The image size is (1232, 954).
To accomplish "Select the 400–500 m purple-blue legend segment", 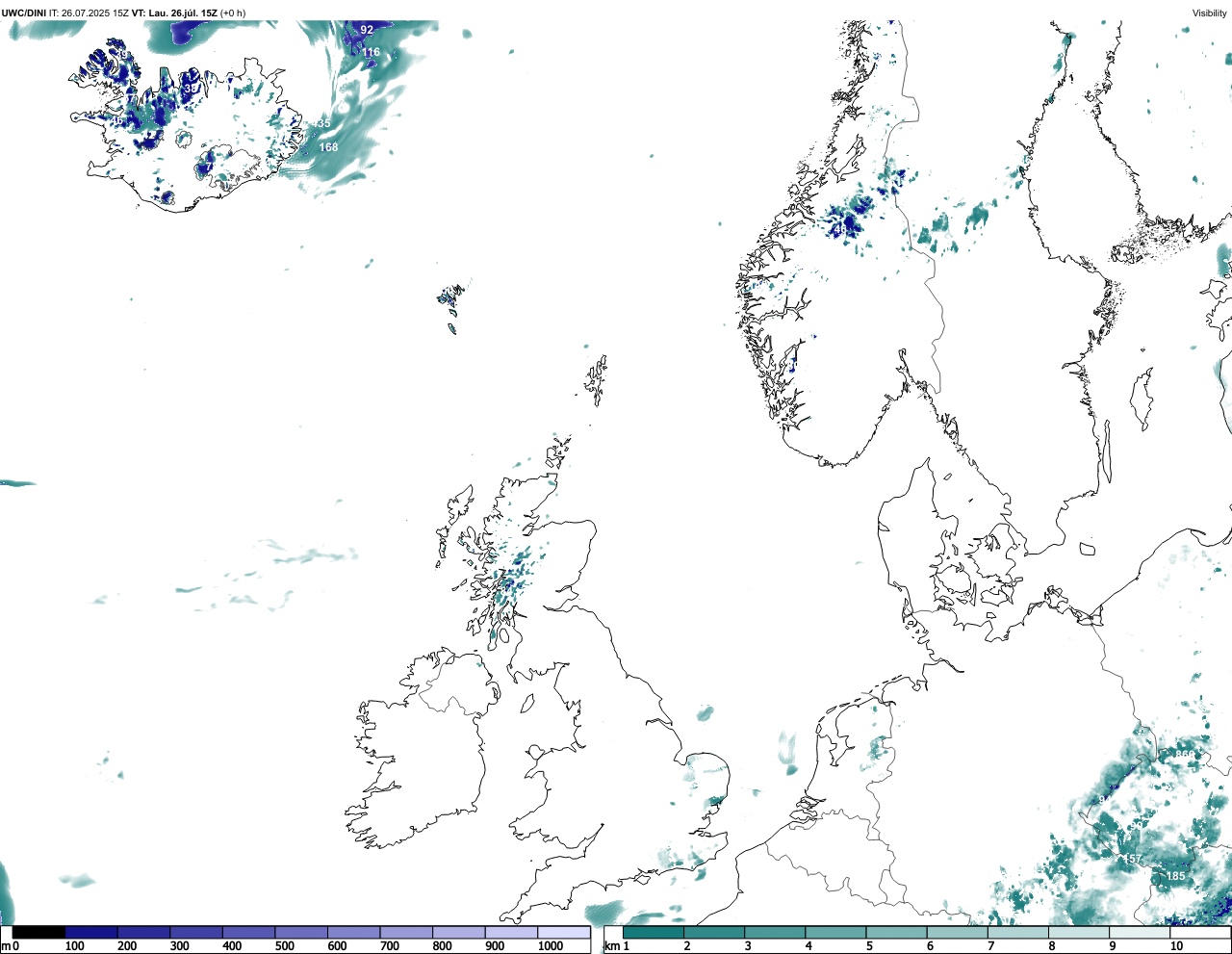I will pos(249,932).
